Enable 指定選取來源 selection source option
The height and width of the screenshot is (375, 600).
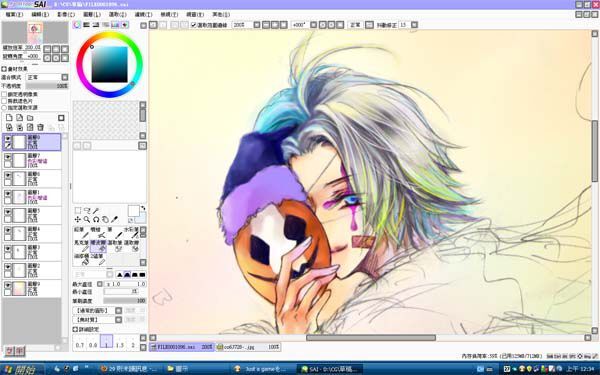point(4,108)
